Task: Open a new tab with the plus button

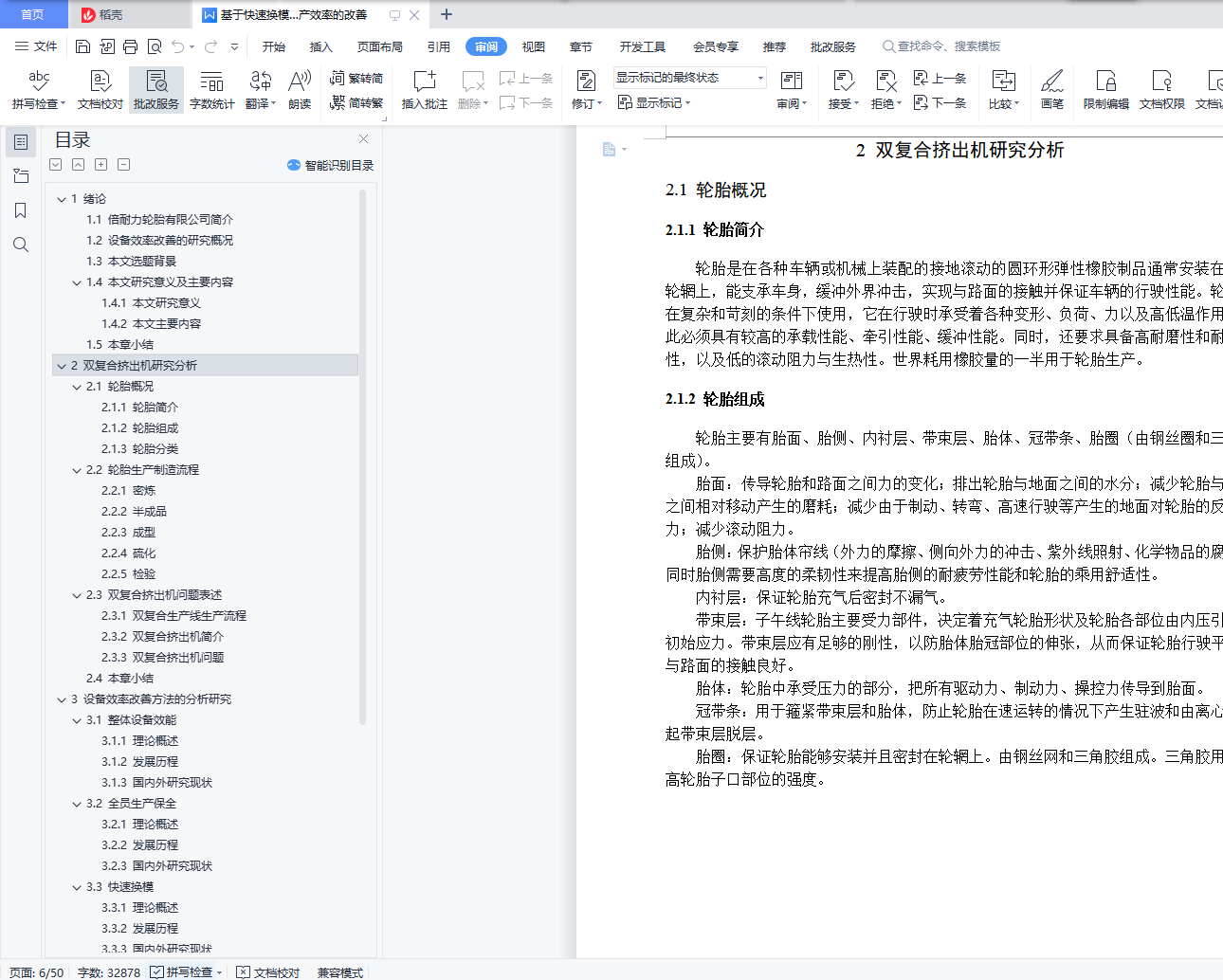Action: tap(447, 14)
